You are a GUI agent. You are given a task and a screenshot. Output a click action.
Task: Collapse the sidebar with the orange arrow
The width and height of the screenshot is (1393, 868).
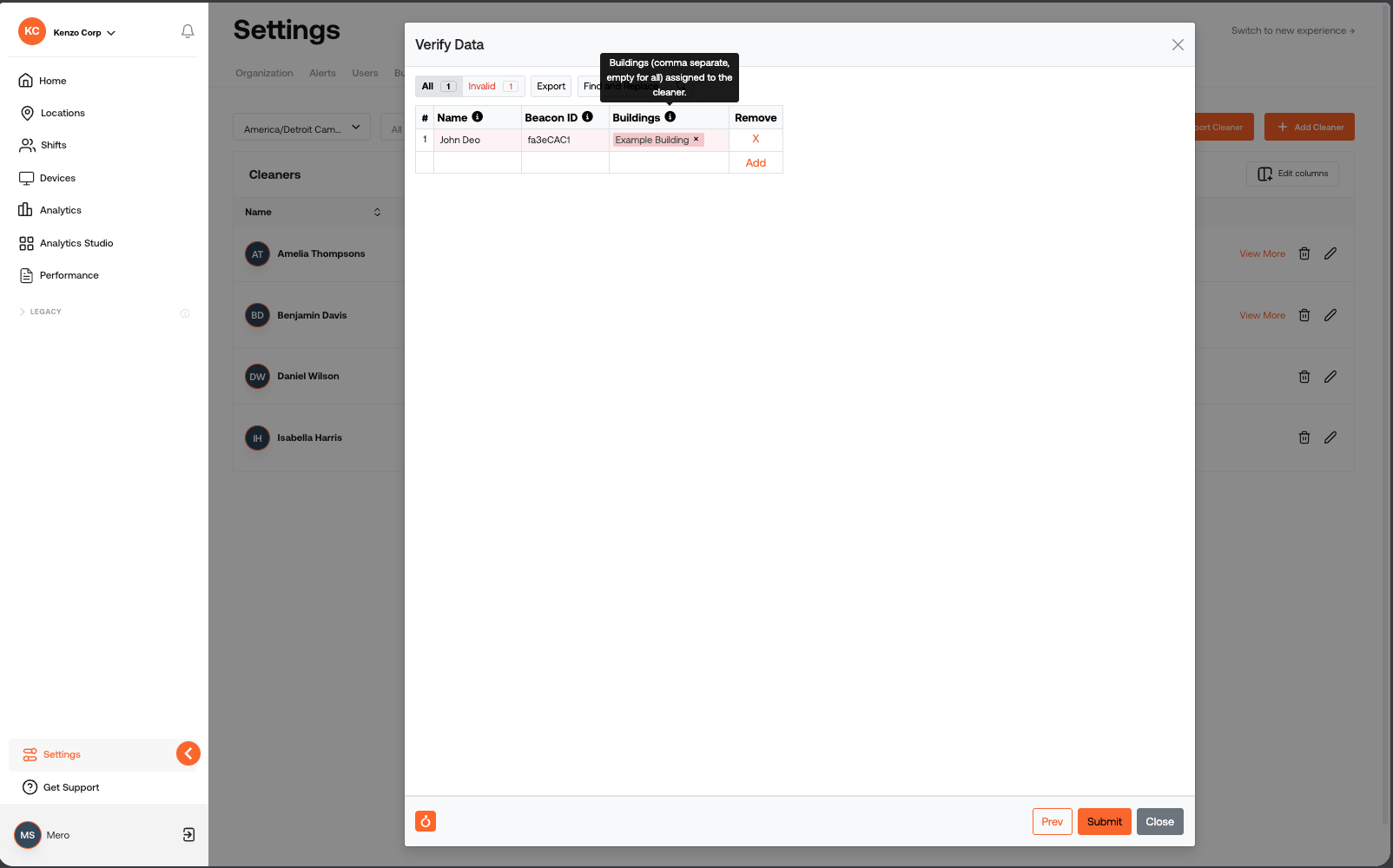(x=188, y=753)
